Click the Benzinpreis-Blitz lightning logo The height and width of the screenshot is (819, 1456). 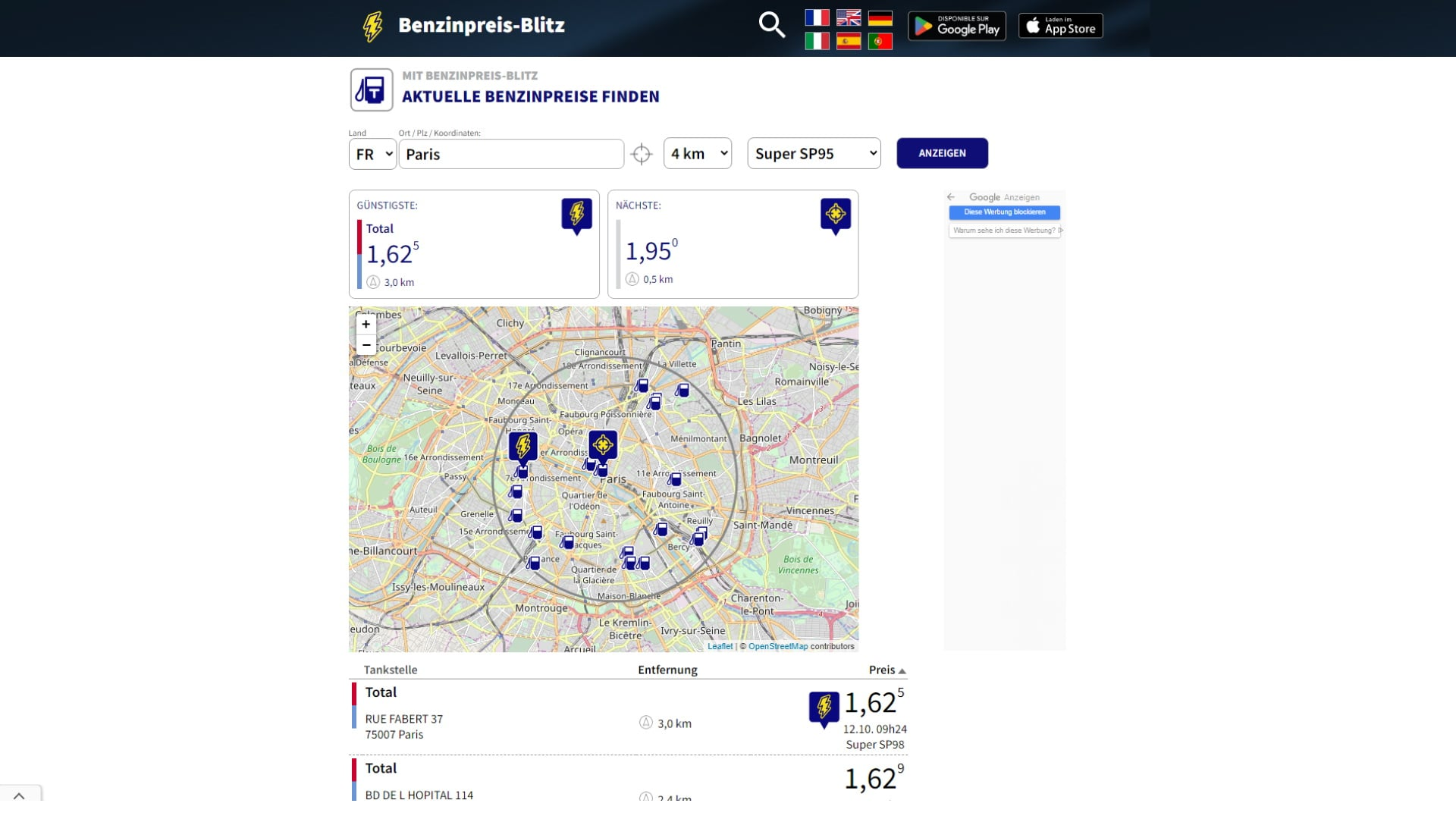click(x=373, y=27)
